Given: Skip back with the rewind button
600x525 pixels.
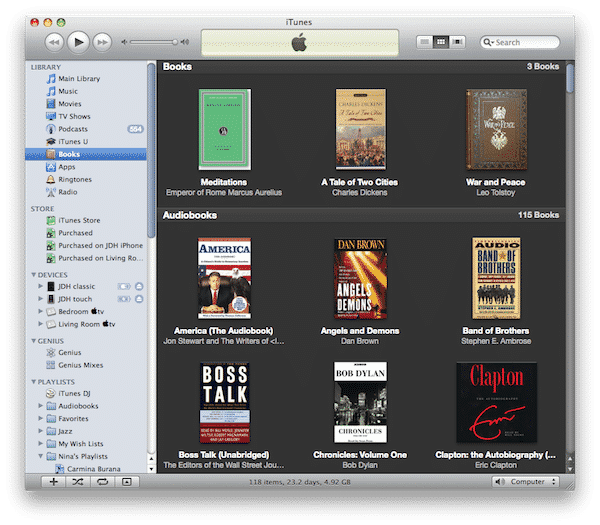Looking at the screenshot, I should point(54,42).
